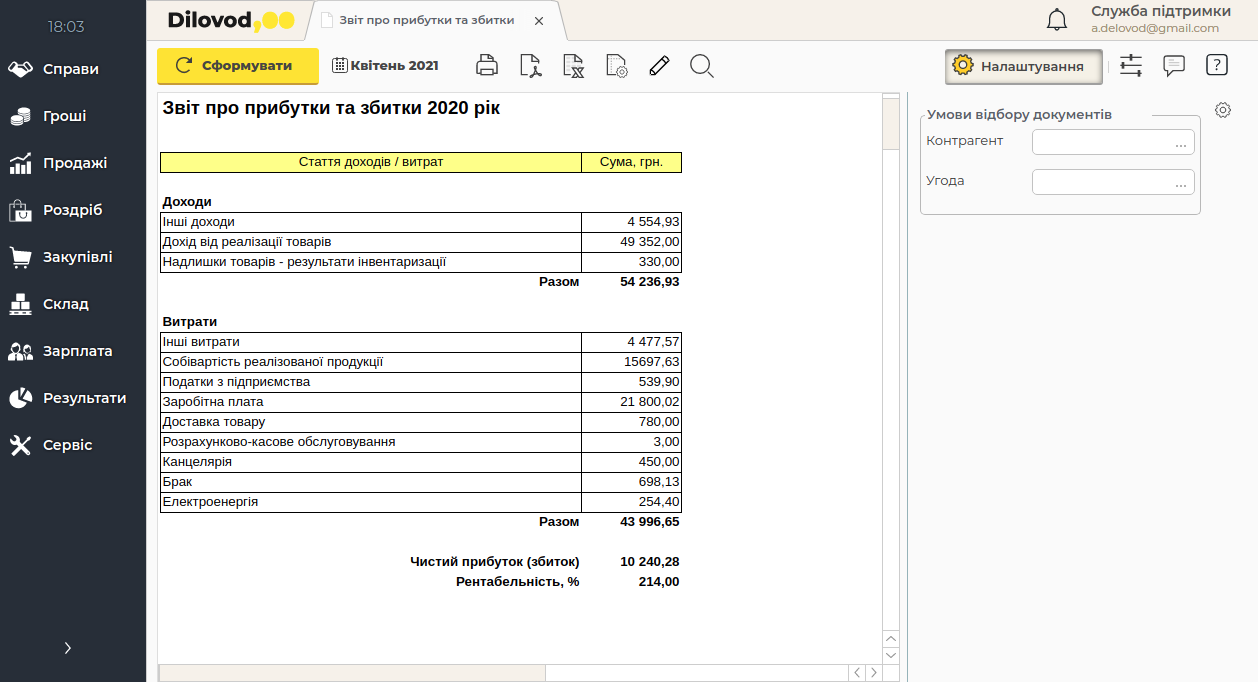The width and height of the screenshot is (1258, 682).
Task: Click the Інші доходи row label
Action: 199,222
